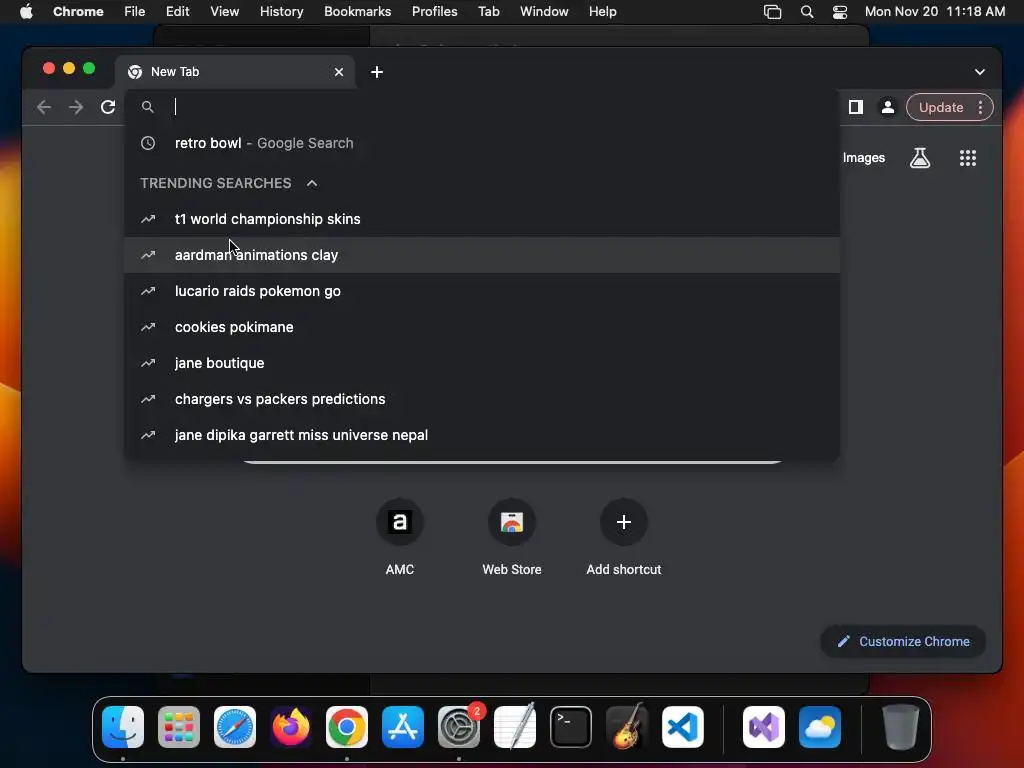Open TextEdit from the Dock

pos(515,727)
